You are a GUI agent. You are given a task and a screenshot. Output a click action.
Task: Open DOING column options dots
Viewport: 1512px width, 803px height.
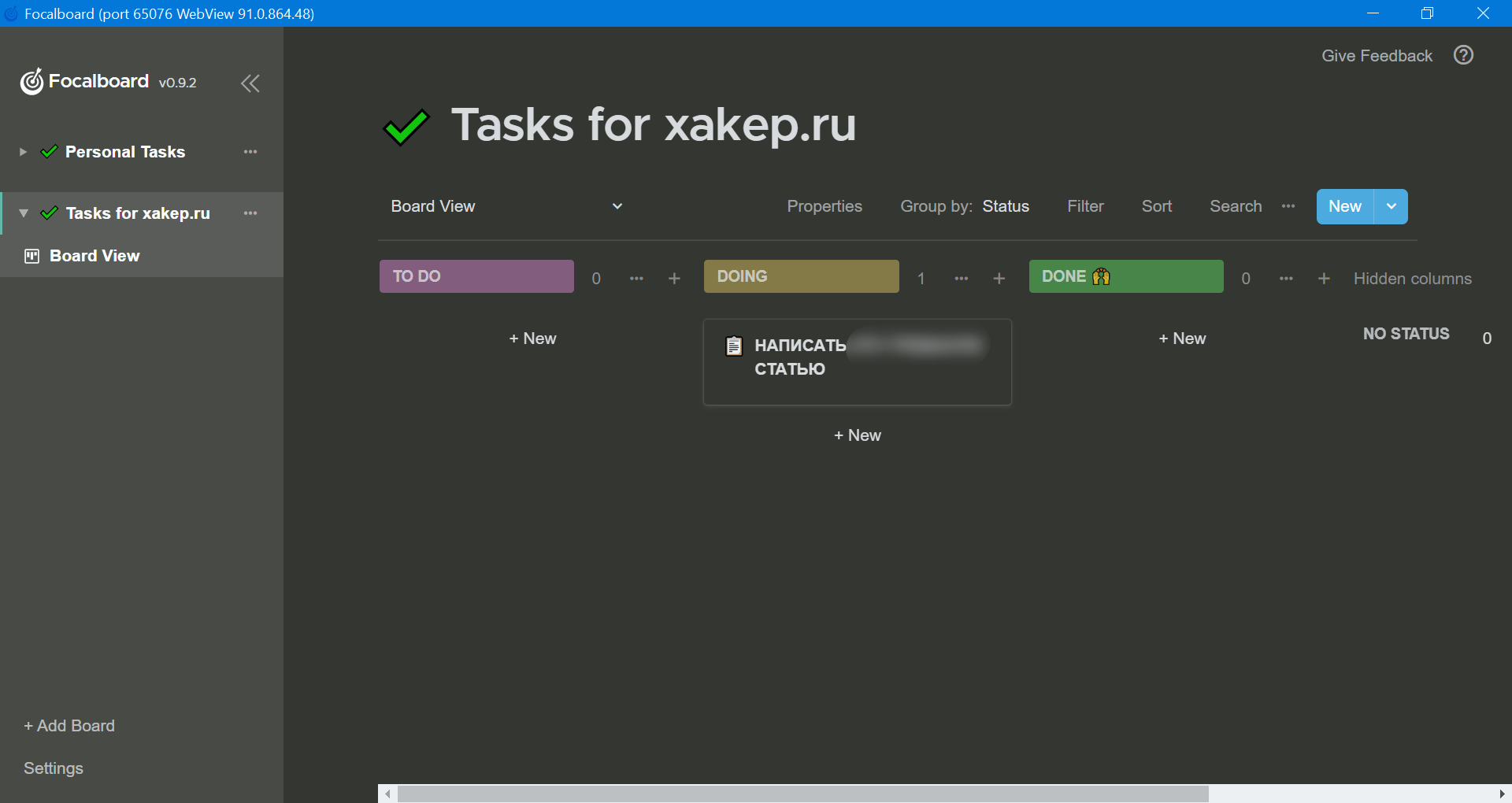pos(961,279)
